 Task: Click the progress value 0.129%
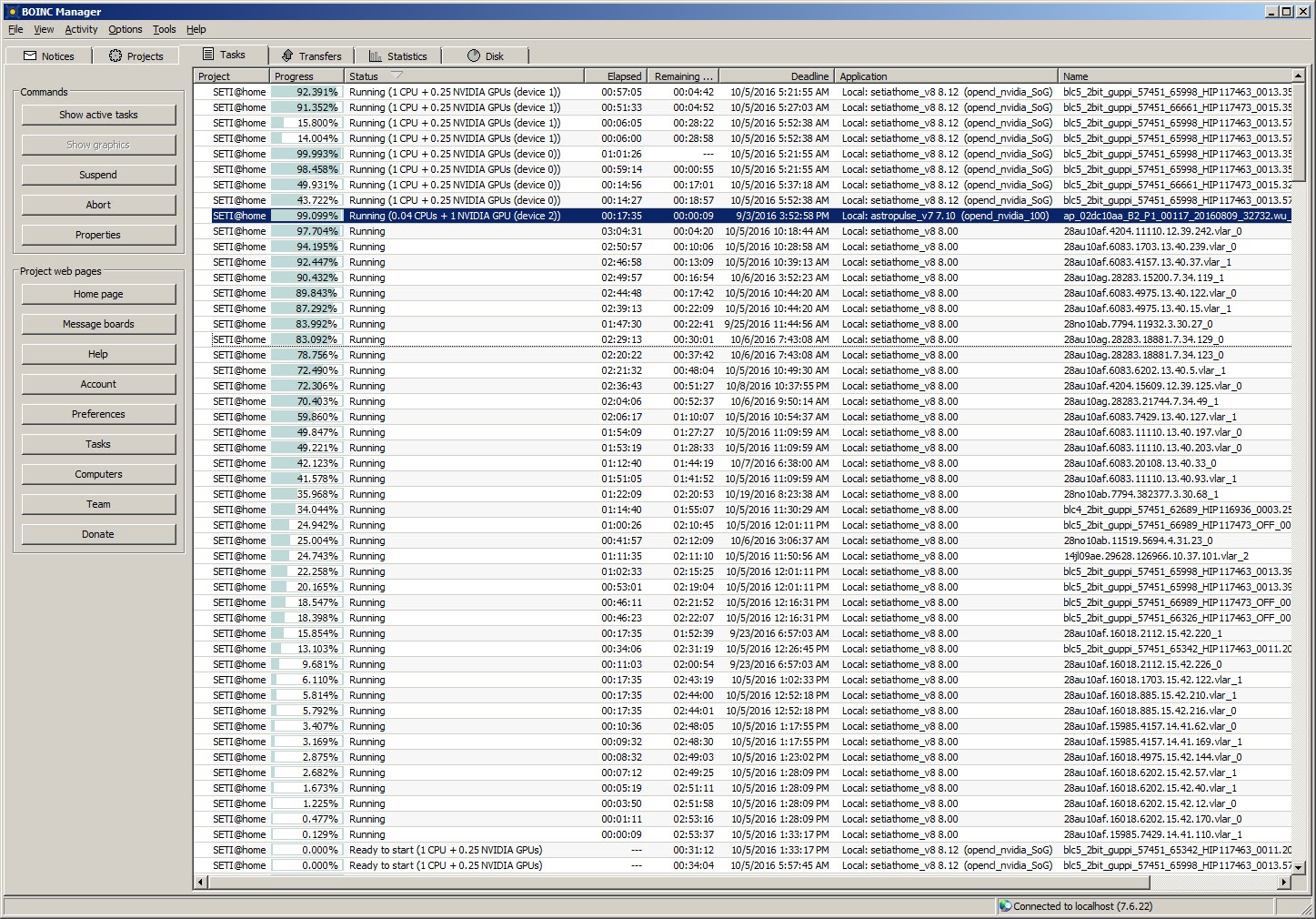click(x=319, y=834)
